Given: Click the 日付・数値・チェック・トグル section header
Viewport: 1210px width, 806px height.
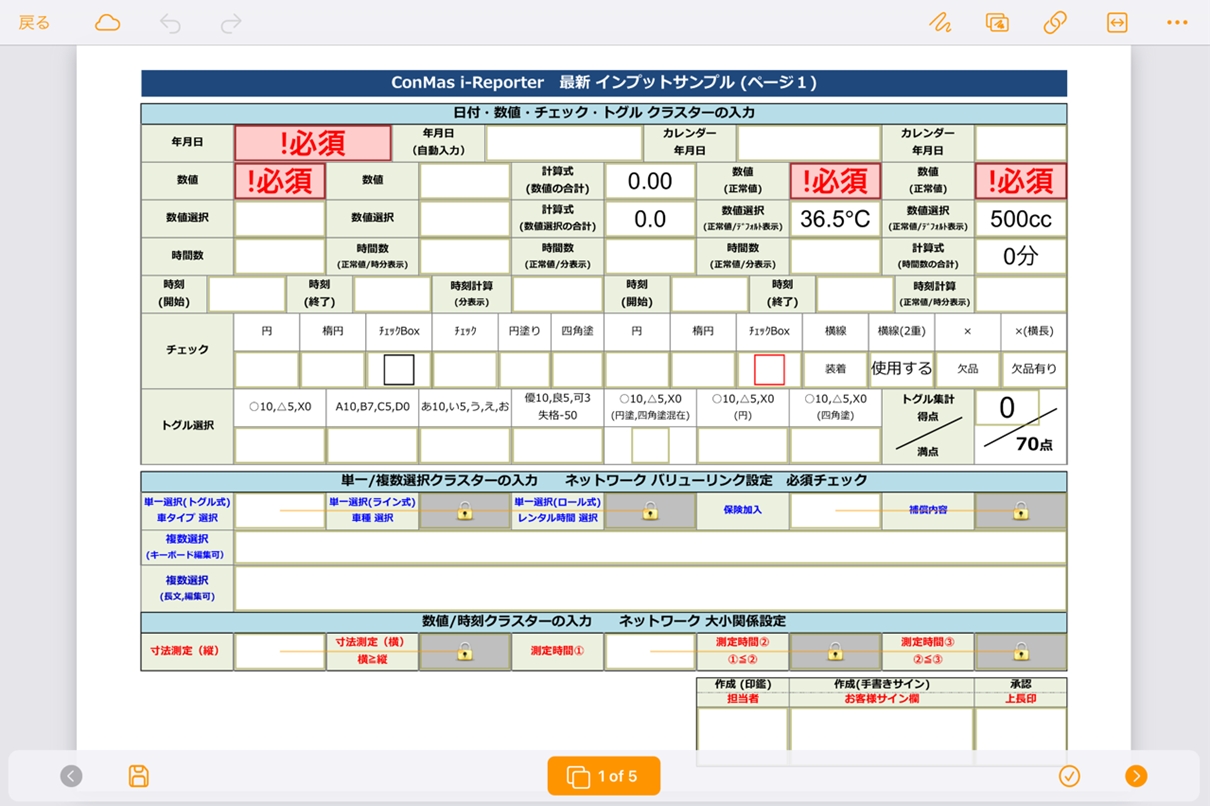Looking at the screenshot, I should (x=604, y=113).
